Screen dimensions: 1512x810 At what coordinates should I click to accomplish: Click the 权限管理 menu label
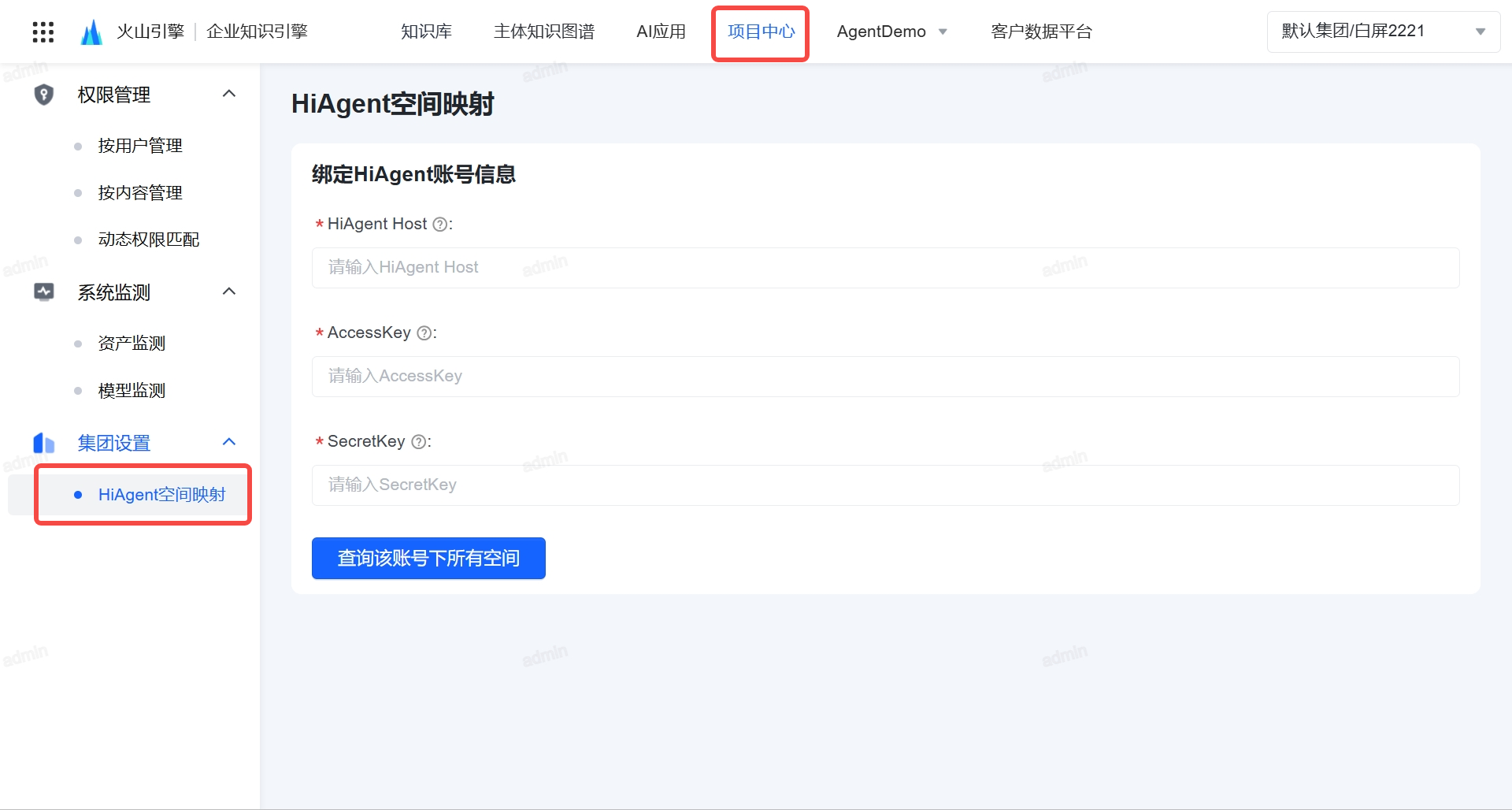(114, 95)
